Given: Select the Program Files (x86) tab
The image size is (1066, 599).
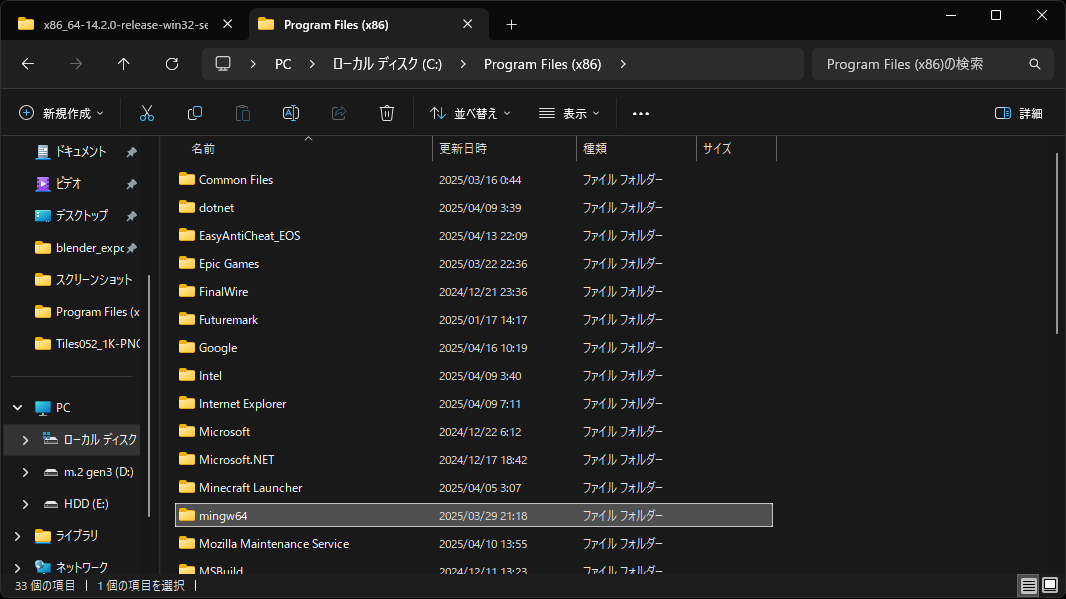Looking at the screenshot, I should [368, 24].
